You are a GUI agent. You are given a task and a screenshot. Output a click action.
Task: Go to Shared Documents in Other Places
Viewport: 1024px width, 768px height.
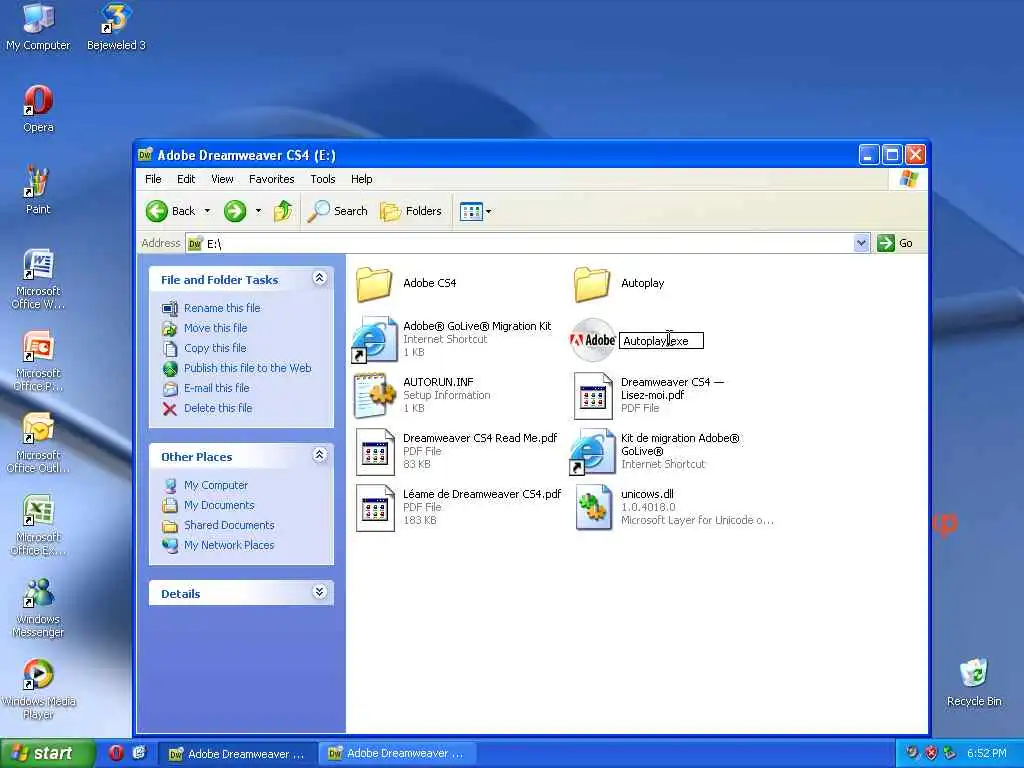[229, 525]
